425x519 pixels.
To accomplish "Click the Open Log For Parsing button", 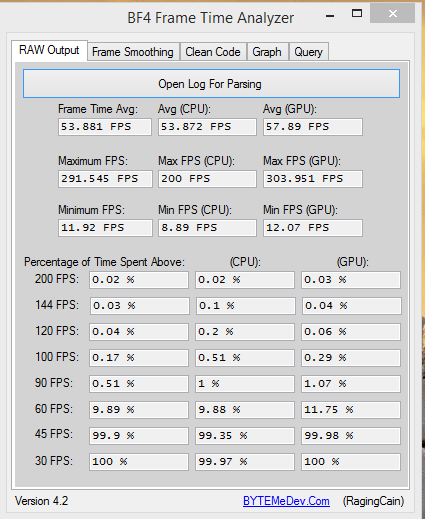I will (x=211, y=84).
